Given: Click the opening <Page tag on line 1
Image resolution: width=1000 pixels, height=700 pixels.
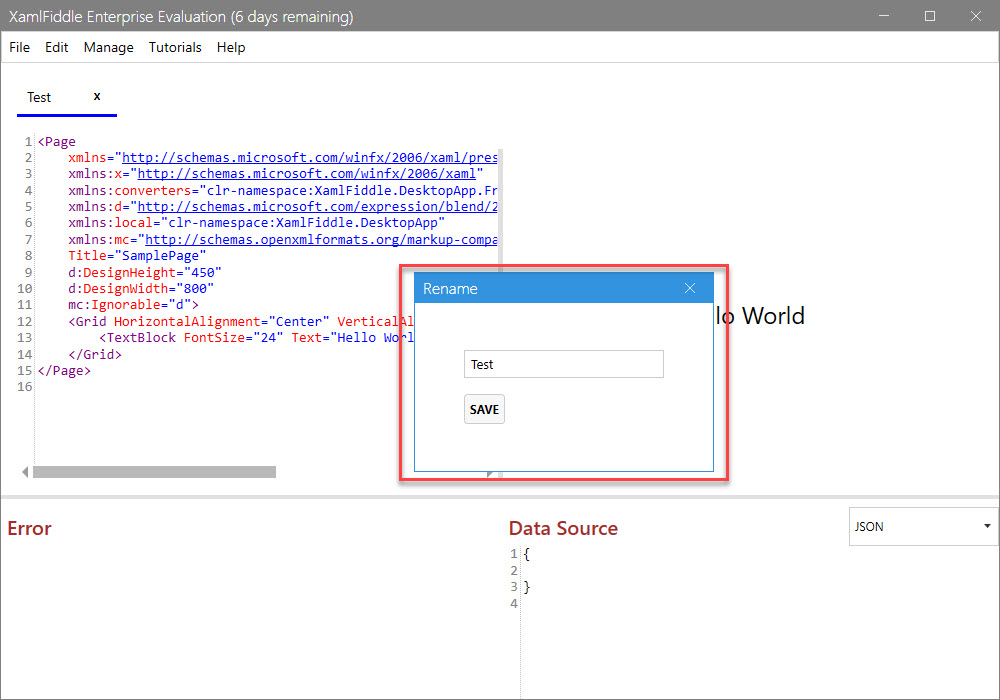Looking at the screenshot, I should (57, 142).
